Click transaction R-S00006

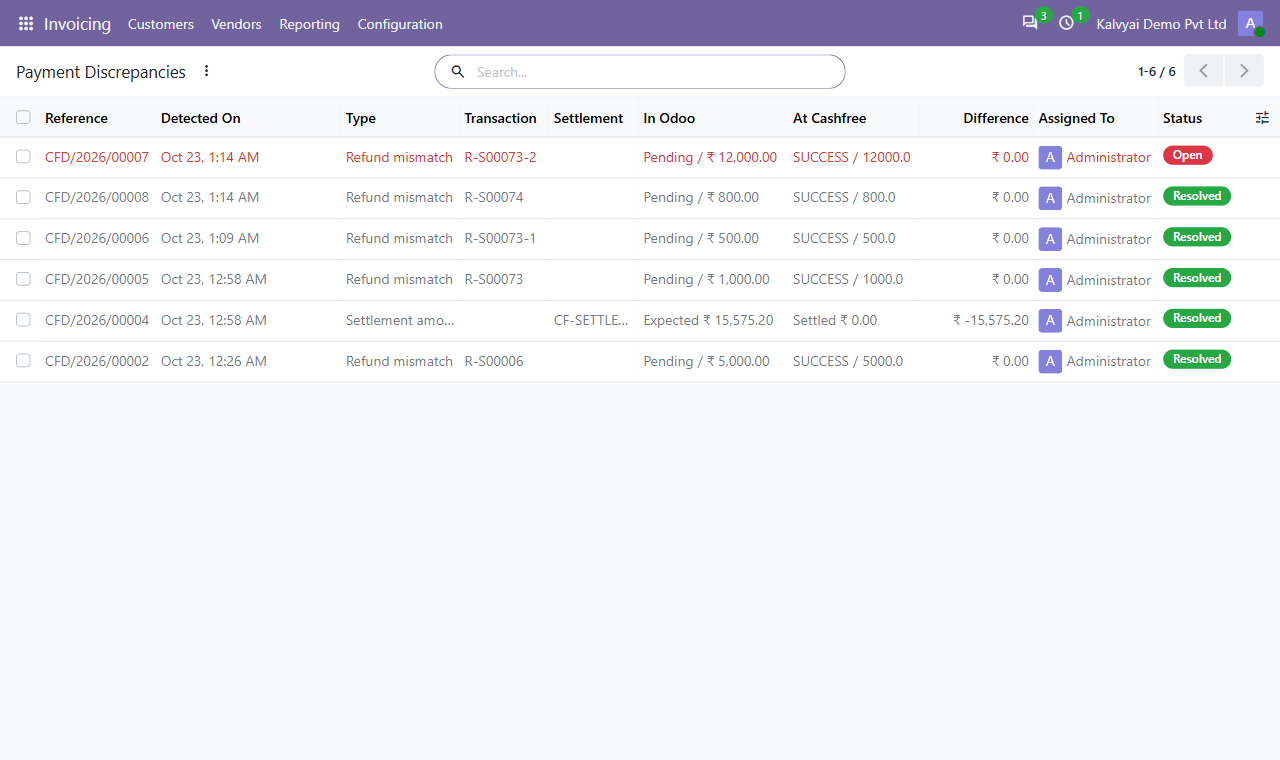click(494, 361)
